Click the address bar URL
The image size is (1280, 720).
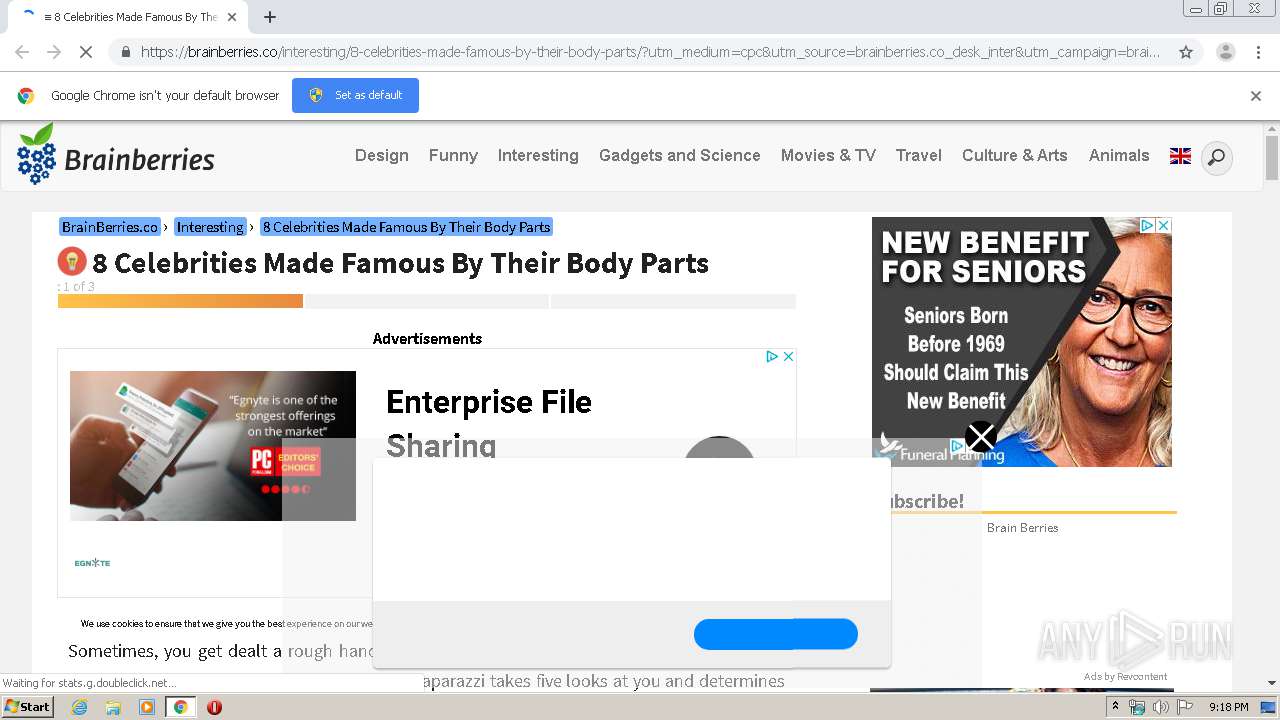point(650,52)
